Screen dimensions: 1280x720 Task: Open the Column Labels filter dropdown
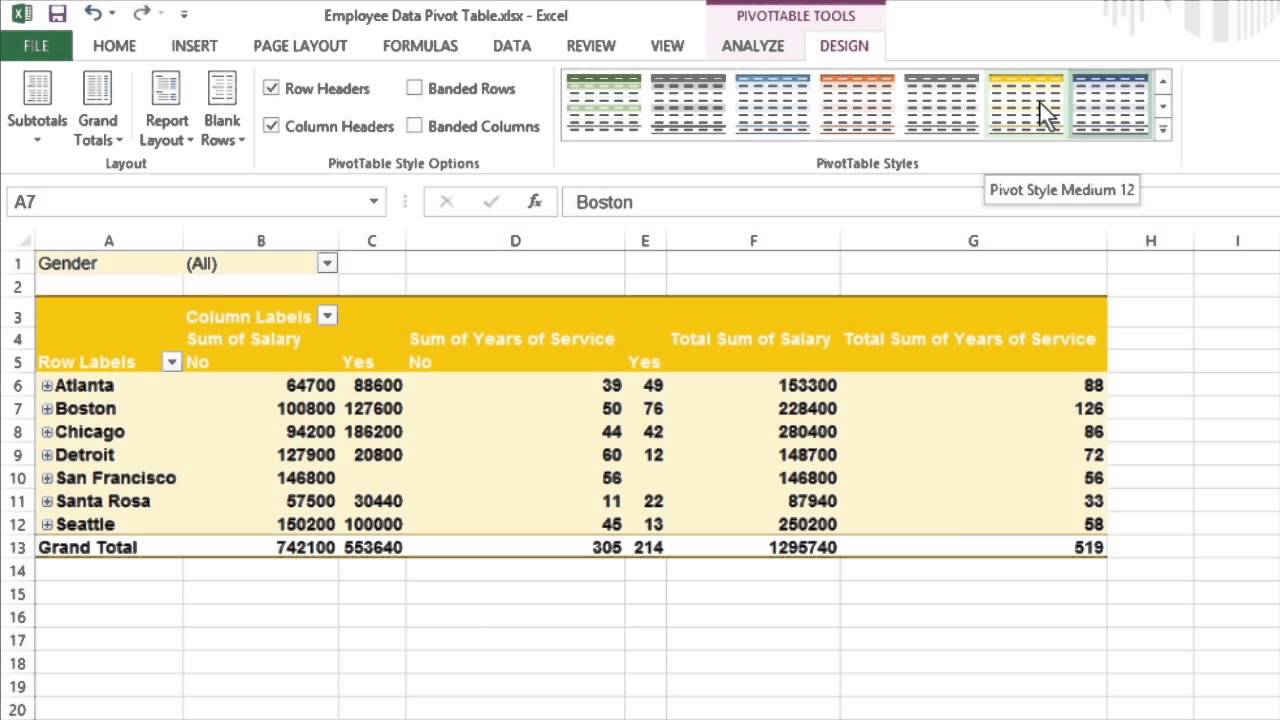[x=327, y=316]
